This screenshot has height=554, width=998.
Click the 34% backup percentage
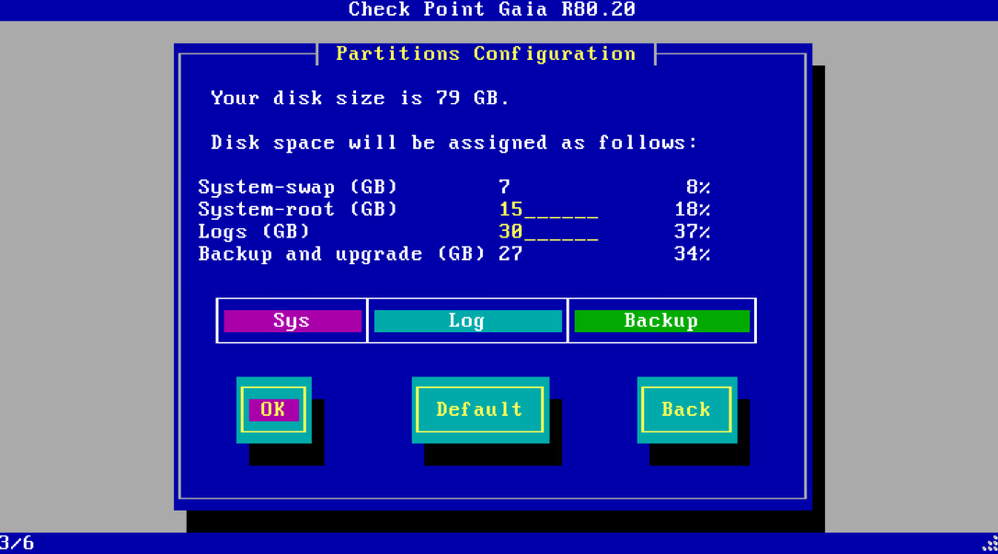tap(692, 254)
